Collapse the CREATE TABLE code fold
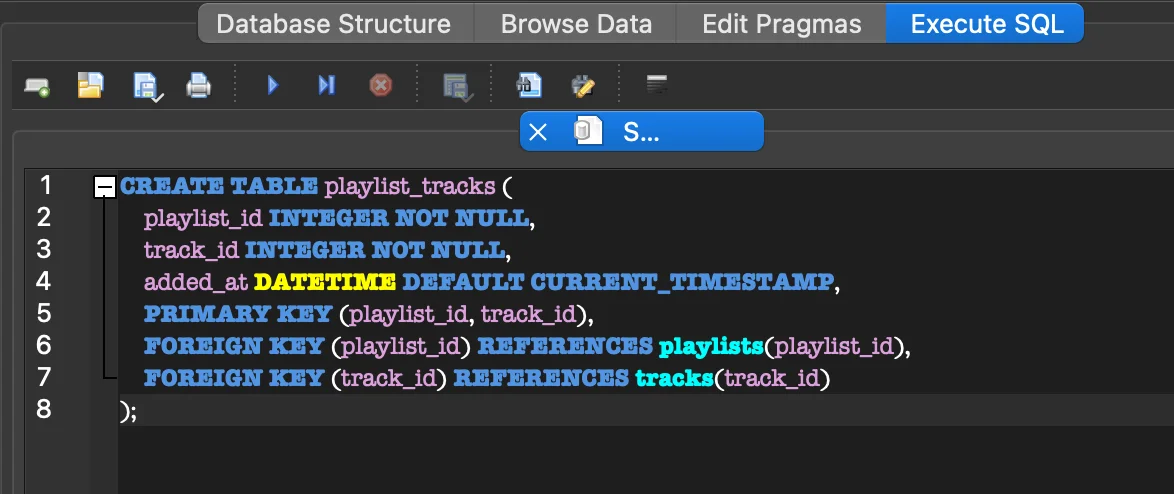The height and width of the screenshot is (494, 1174). (x=105, y=186)
